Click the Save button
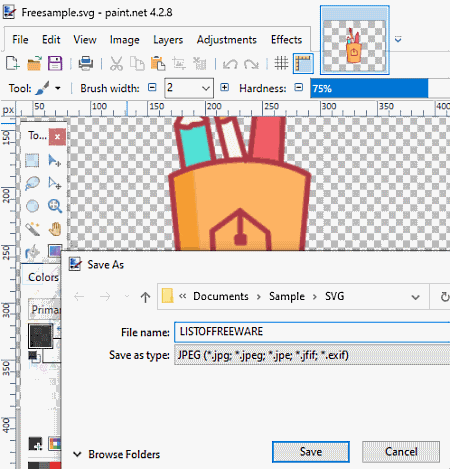Screen dimensions: 450x469 311,452
